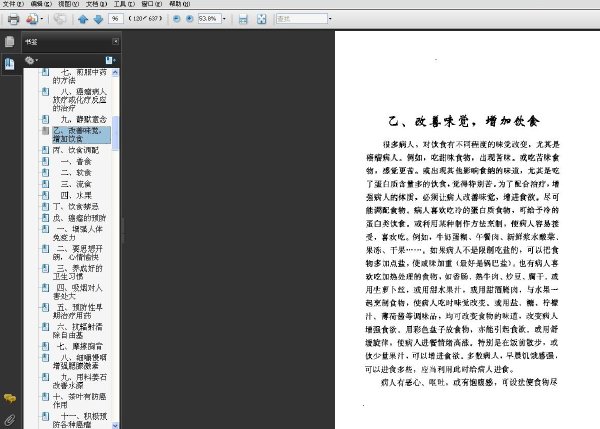Click the Find search box in toolbar
This screenshot has width=600, height=429.
coord(302,18)
